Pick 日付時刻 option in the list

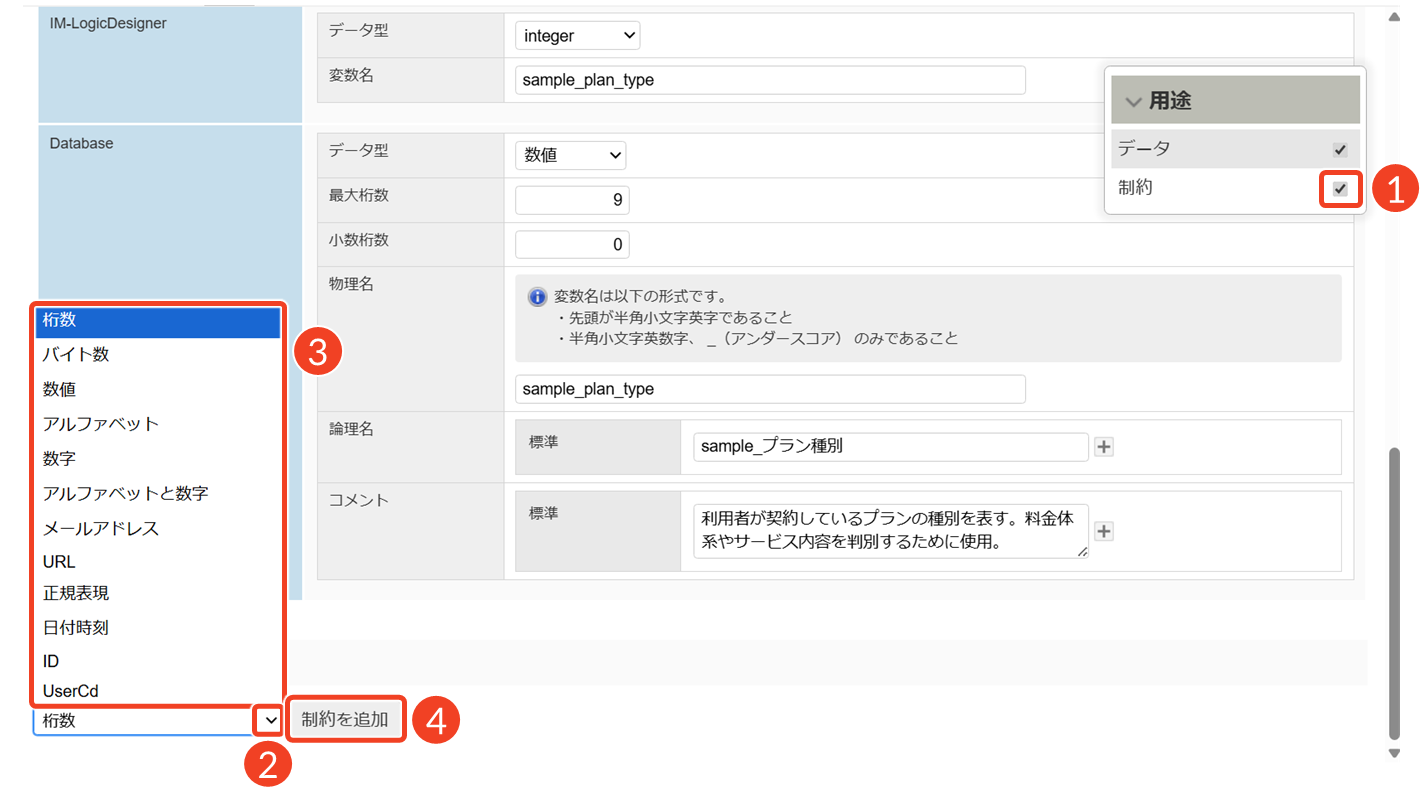(76, 628)
